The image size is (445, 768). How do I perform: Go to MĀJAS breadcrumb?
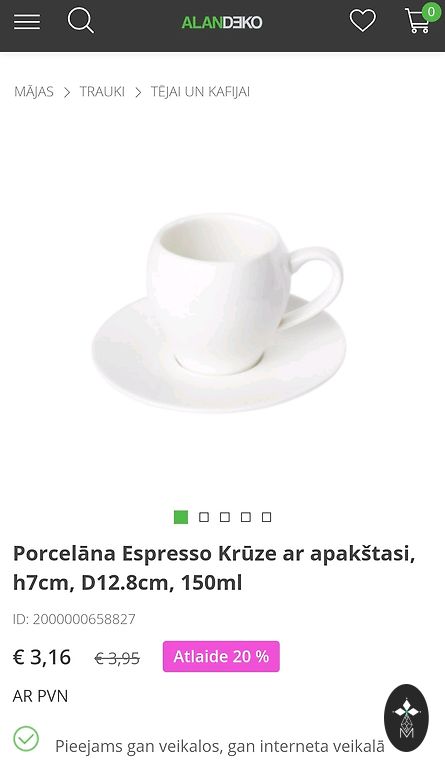[x=34, y=92]
